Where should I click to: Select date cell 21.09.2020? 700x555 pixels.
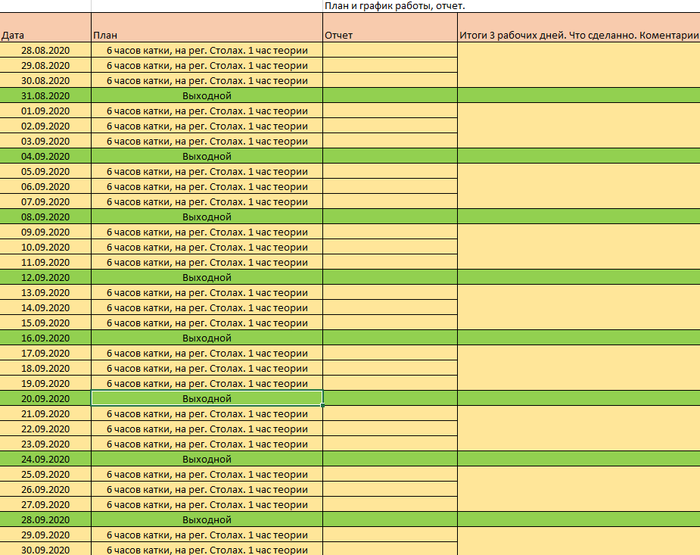click(x=46, y=414)
